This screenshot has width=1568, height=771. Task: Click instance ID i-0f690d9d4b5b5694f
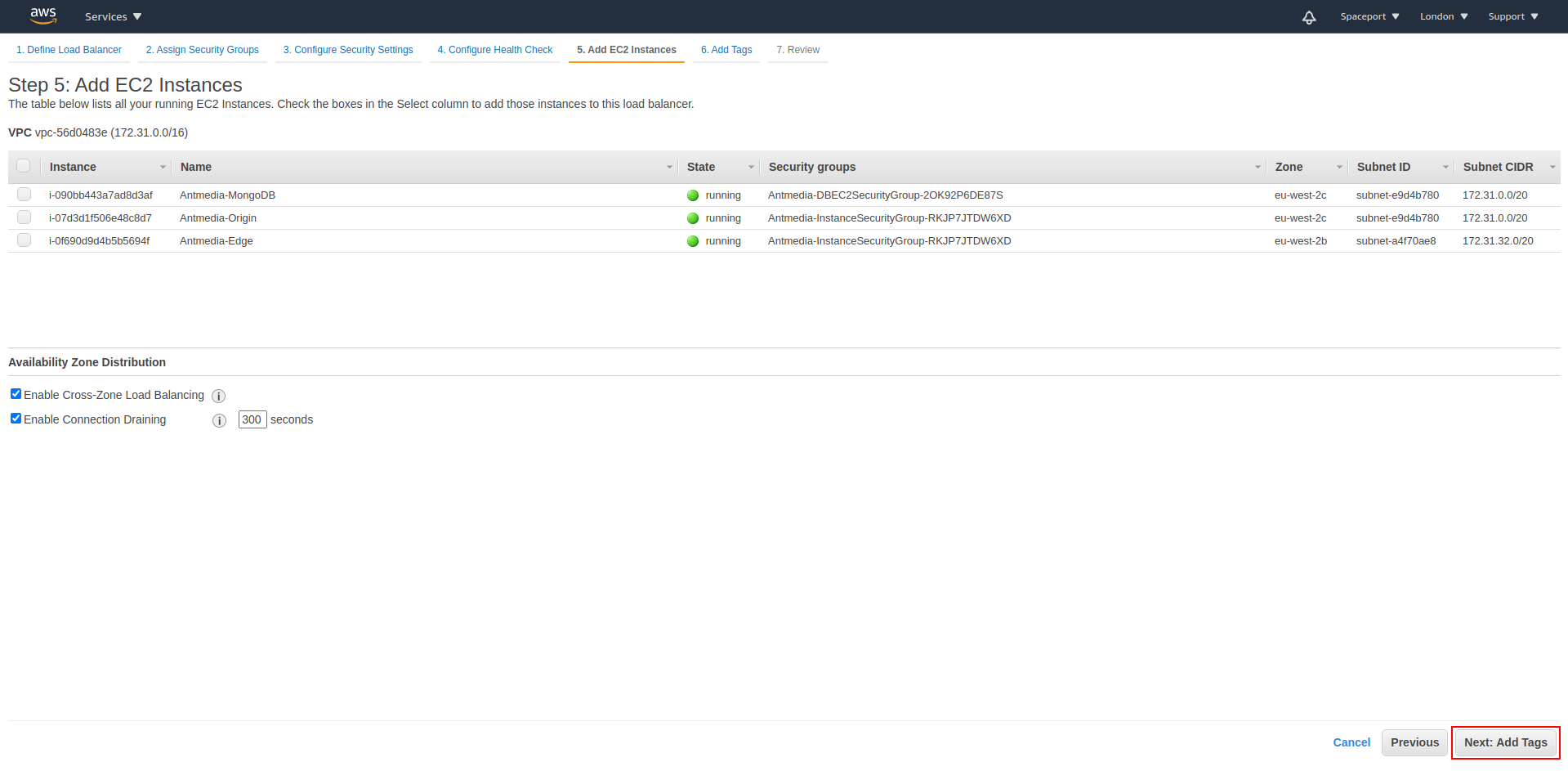[x=100, y=241]
